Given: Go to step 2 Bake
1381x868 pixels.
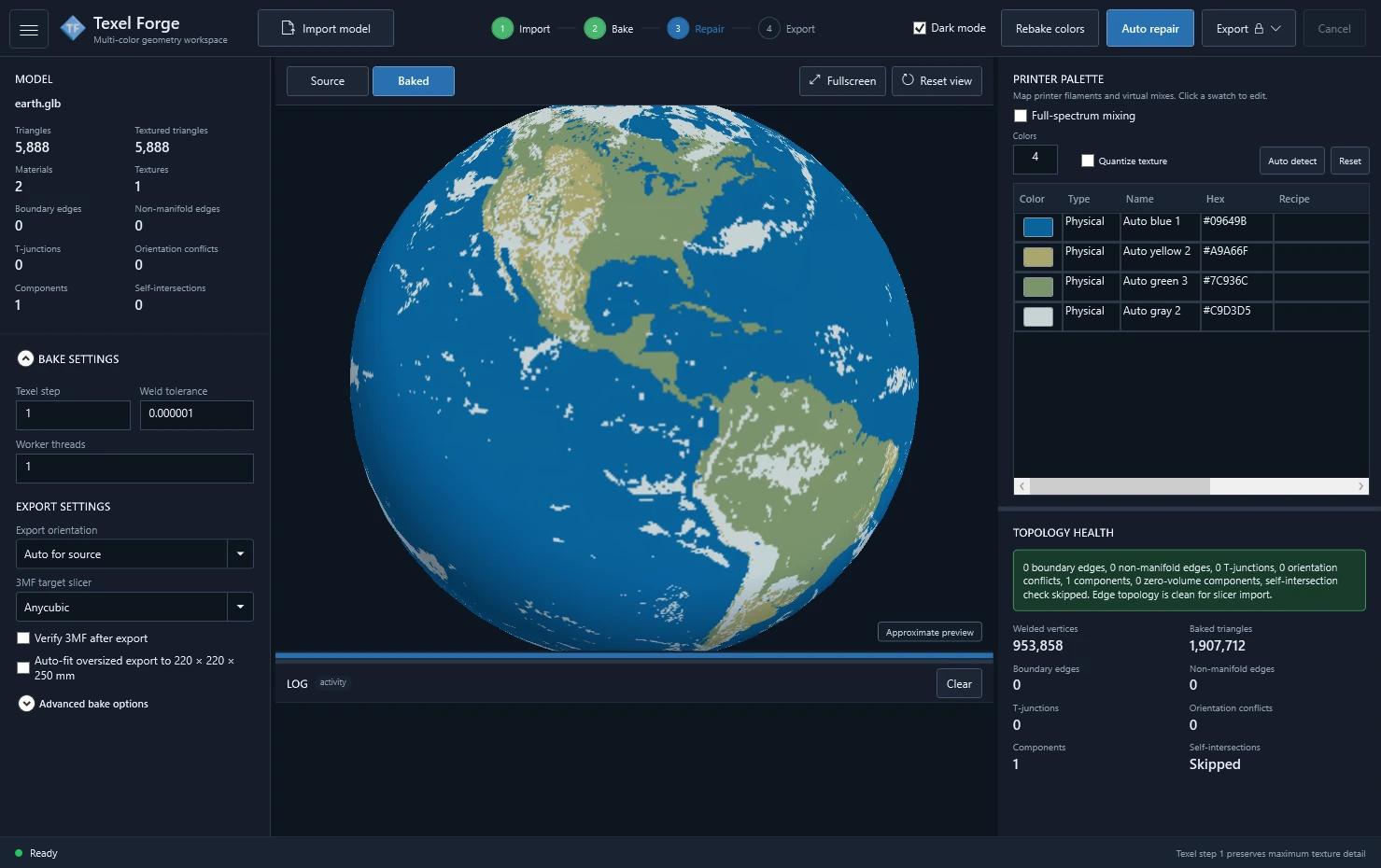Looking at the screenshot, I should 609,29.
